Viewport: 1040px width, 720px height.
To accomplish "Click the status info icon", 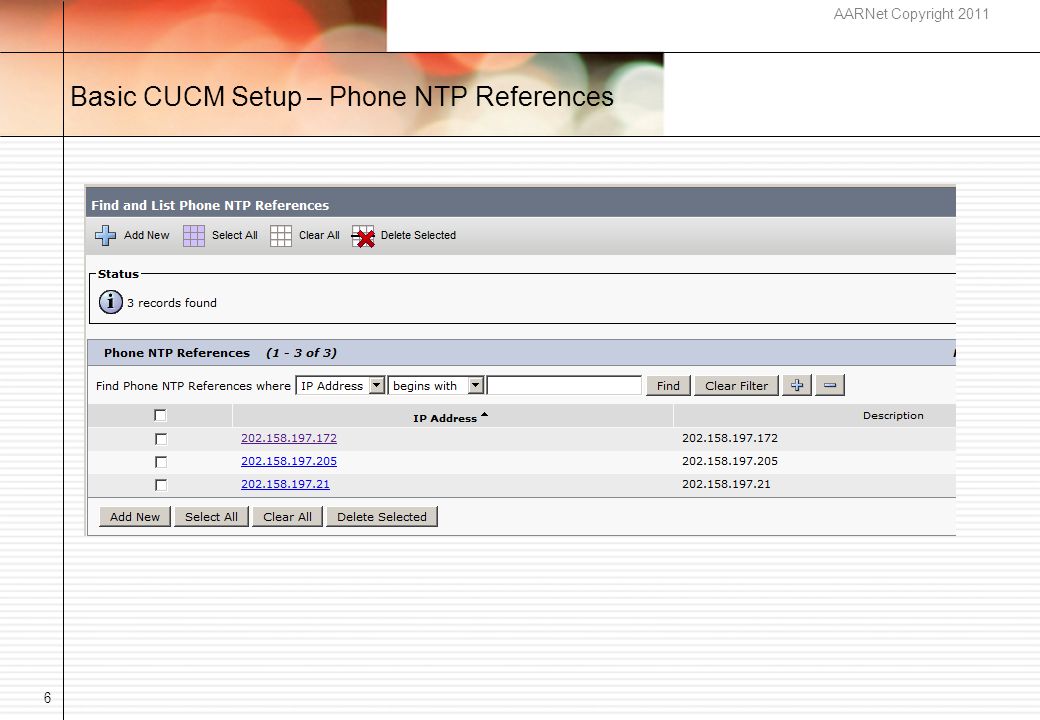I will pos(111,302).
